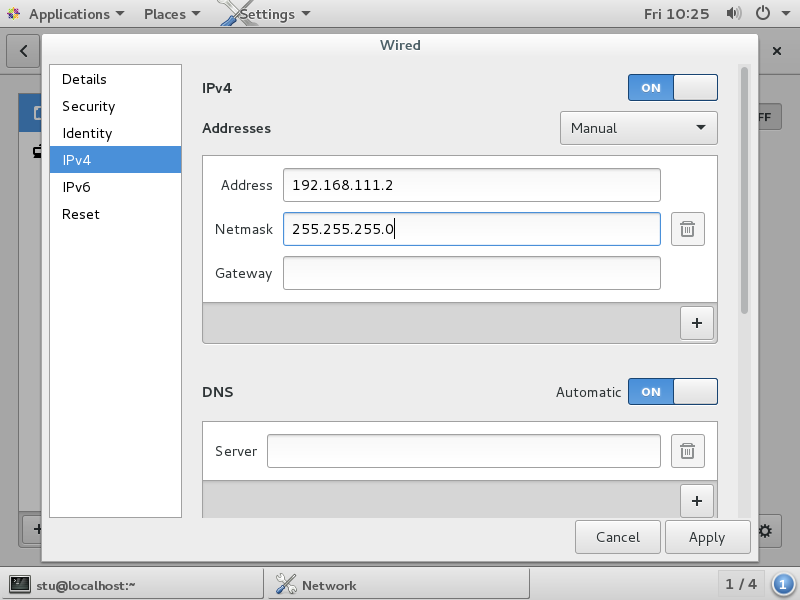Open the power menu icon in top bar
Image resolution: width=800 pixels, height=600 pixels.
tap(768, 14)
